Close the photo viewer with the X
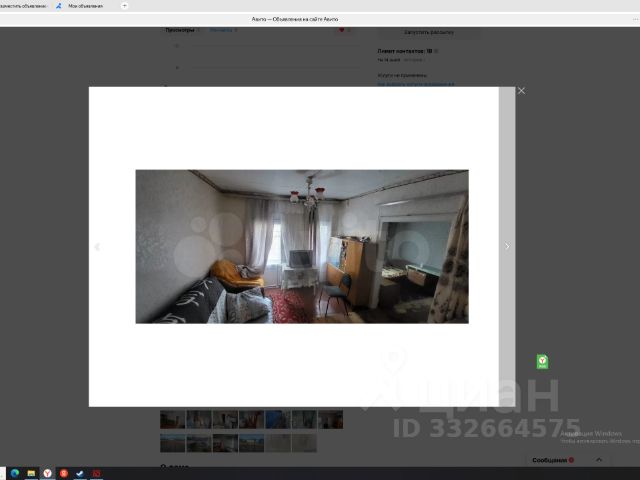The height and width of the screenshot is (480, 640). pyautogui.click(x=521, y=91)
